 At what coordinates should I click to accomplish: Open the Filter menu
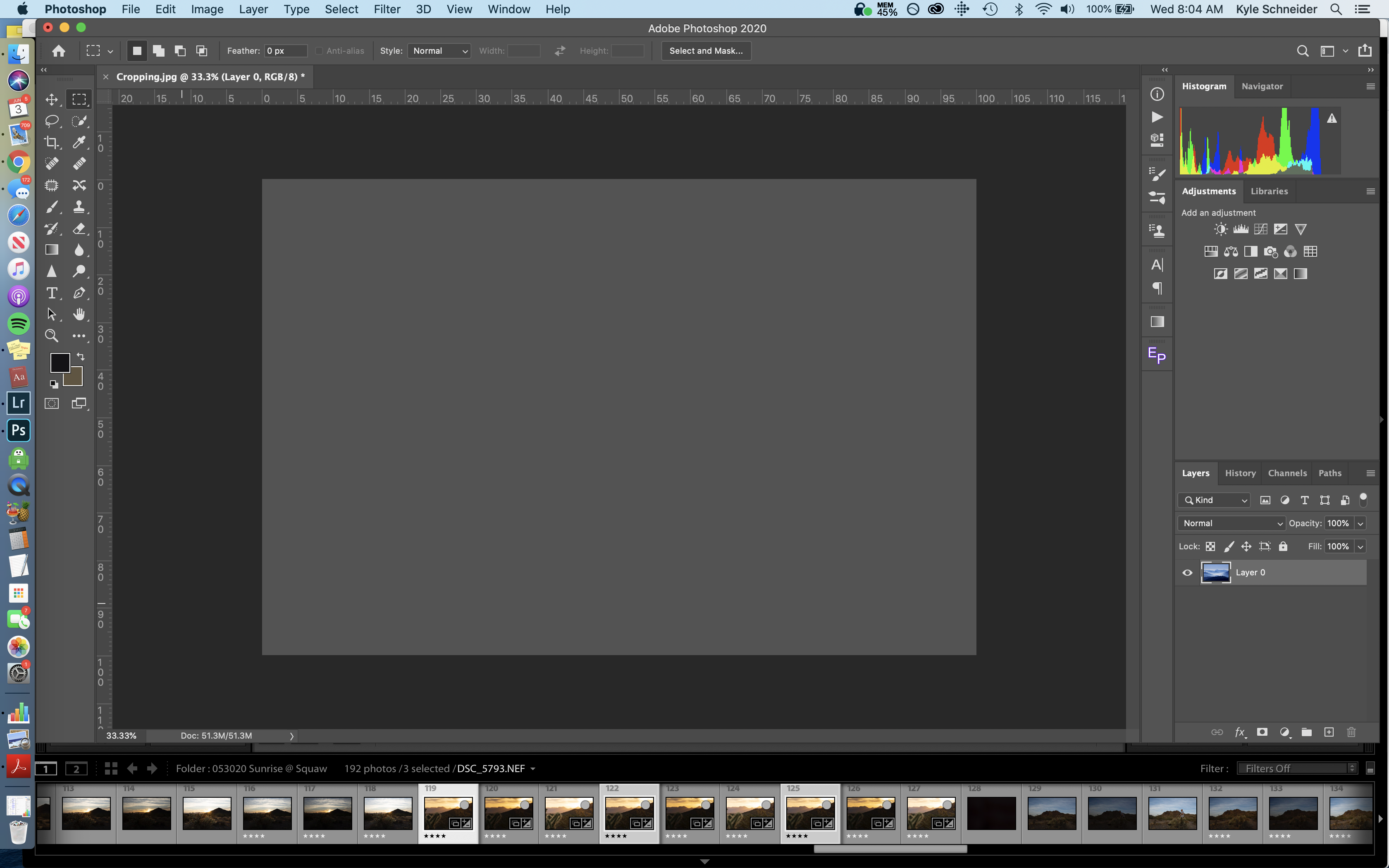tap(387, 9)
